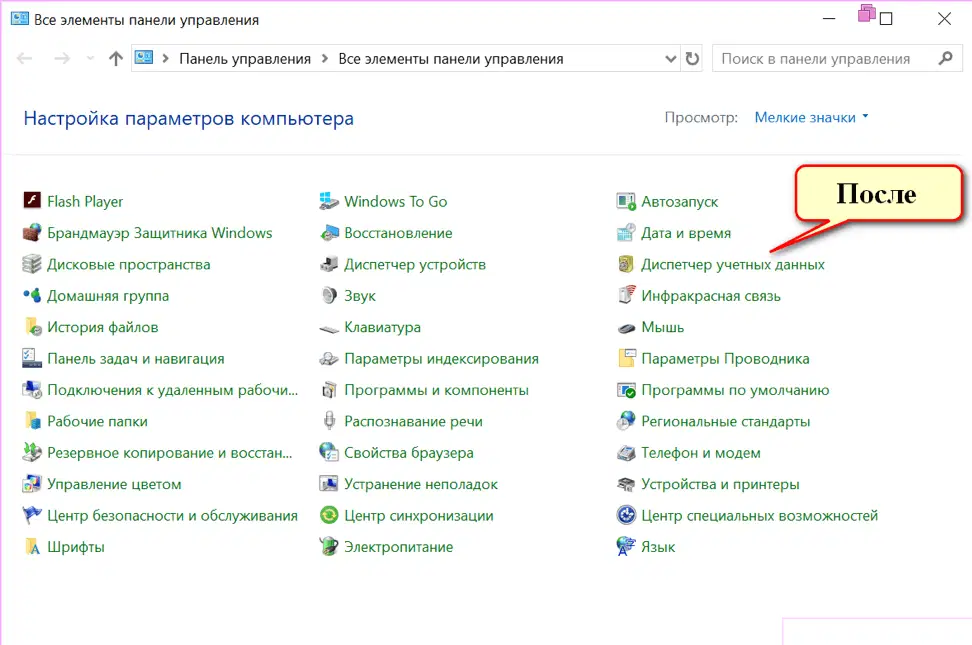972x645 pixels.
Task: Click the Центр синхронизации green icon
Action: 329,515
